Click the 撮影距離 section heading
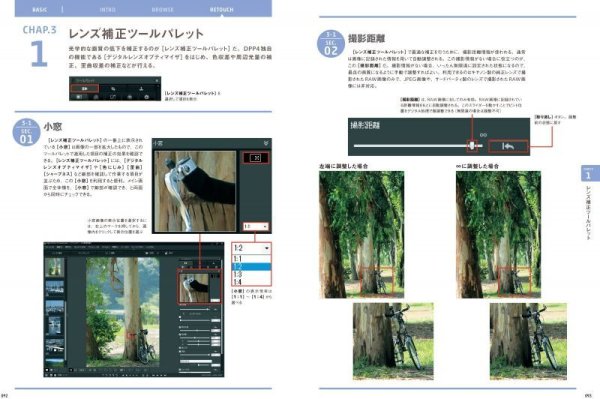Screen dimensions: 600x399 point(367,39)
